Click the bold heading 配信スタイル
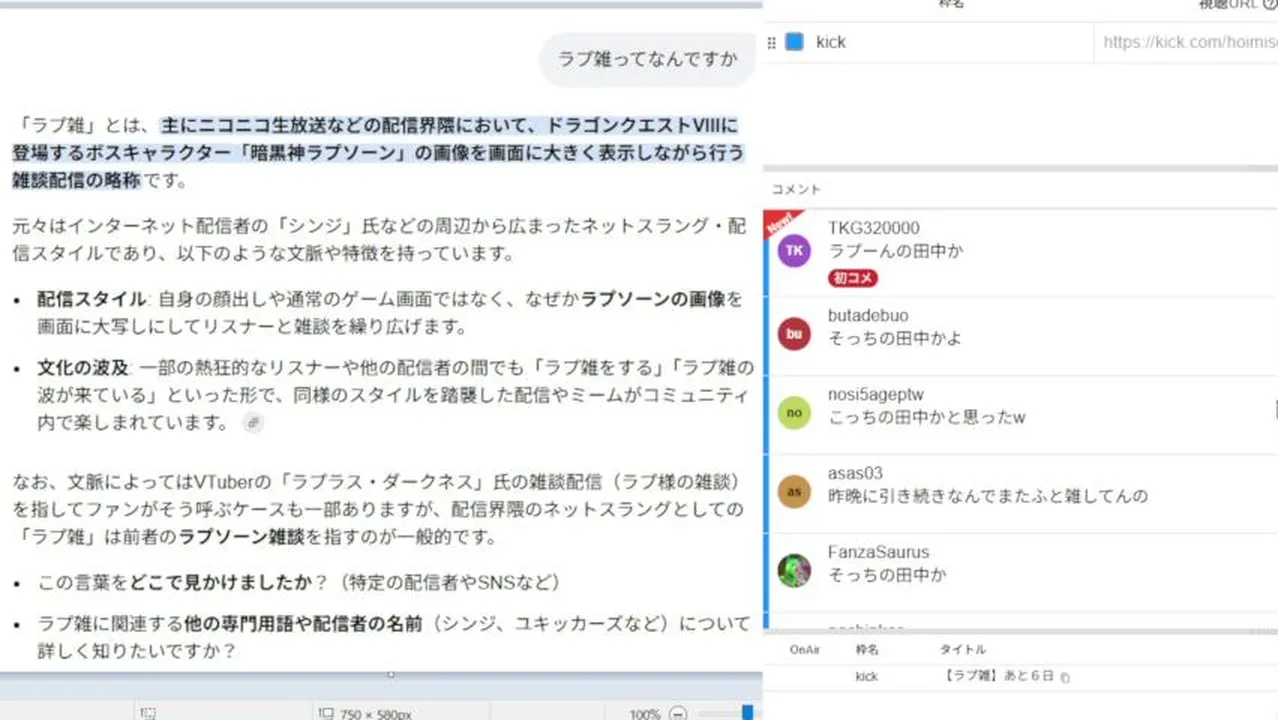 pos(92,299)
